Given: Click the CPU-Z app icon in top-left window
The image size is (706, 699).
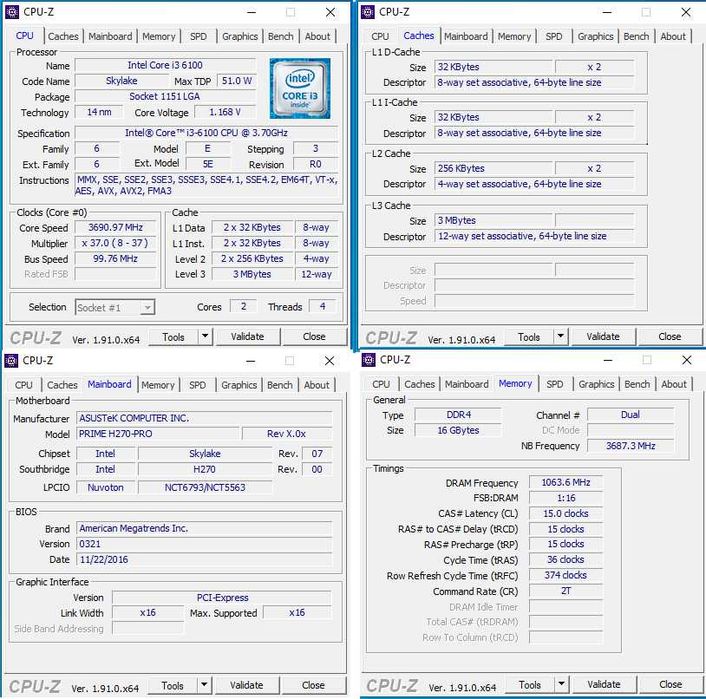Looking at the screenshot, I should (12, 12).
